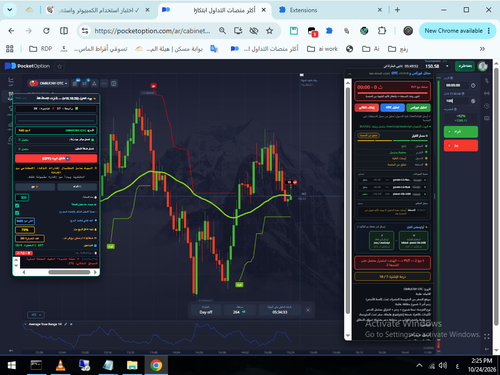This screenshot has height=375, width=500.
Task: Toggle second green checkbox in left panel
Action: [17, 213]
